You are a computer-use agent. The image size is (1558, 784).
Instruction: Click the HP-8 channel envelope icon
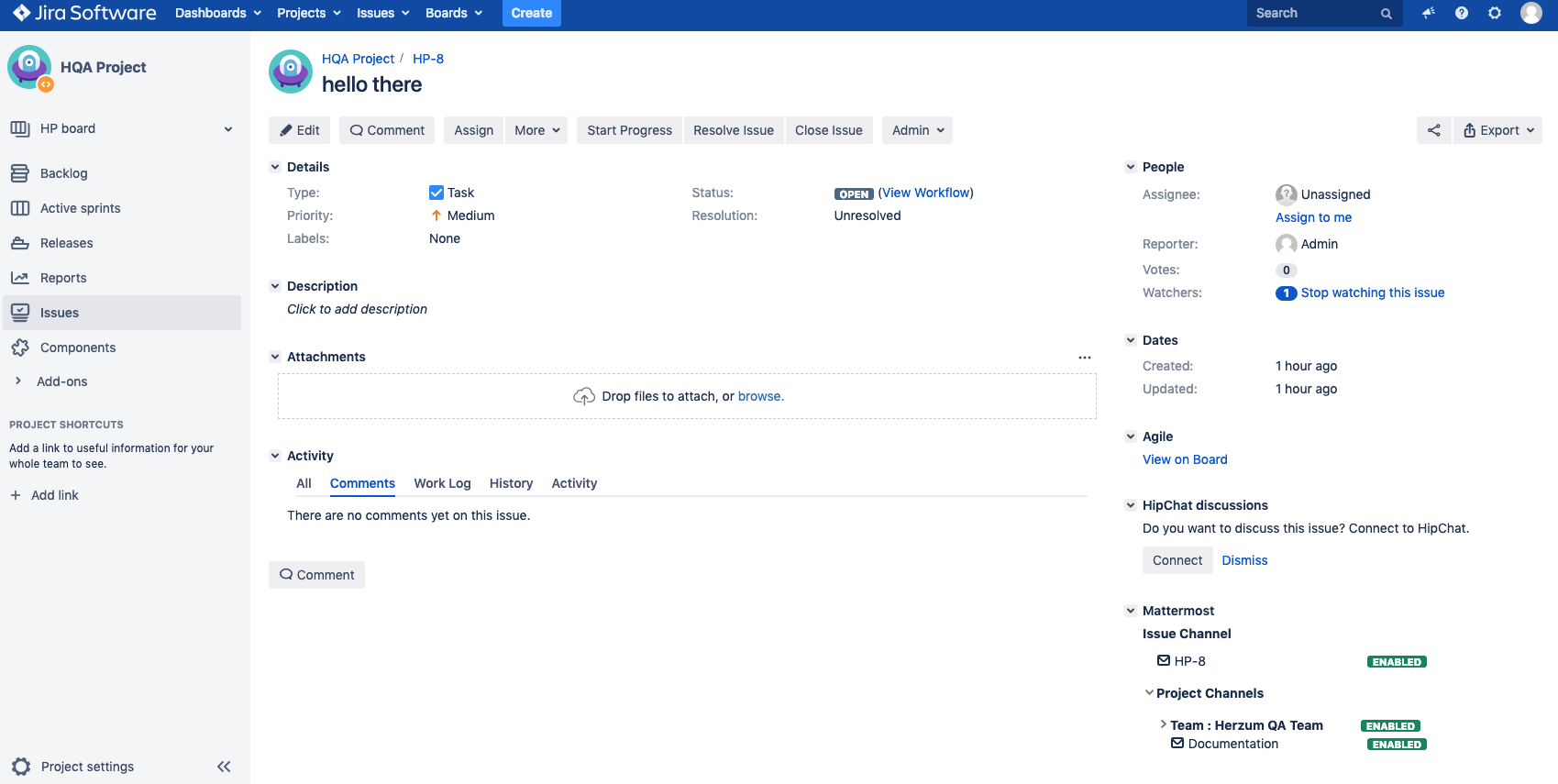pyautogui.click(x=1164, y=660)
